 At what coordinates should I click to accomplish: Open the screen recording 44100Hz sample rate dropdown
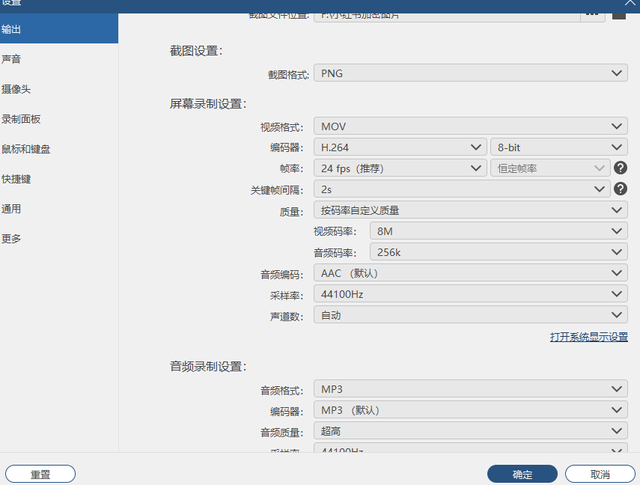(x=470, y=294)
